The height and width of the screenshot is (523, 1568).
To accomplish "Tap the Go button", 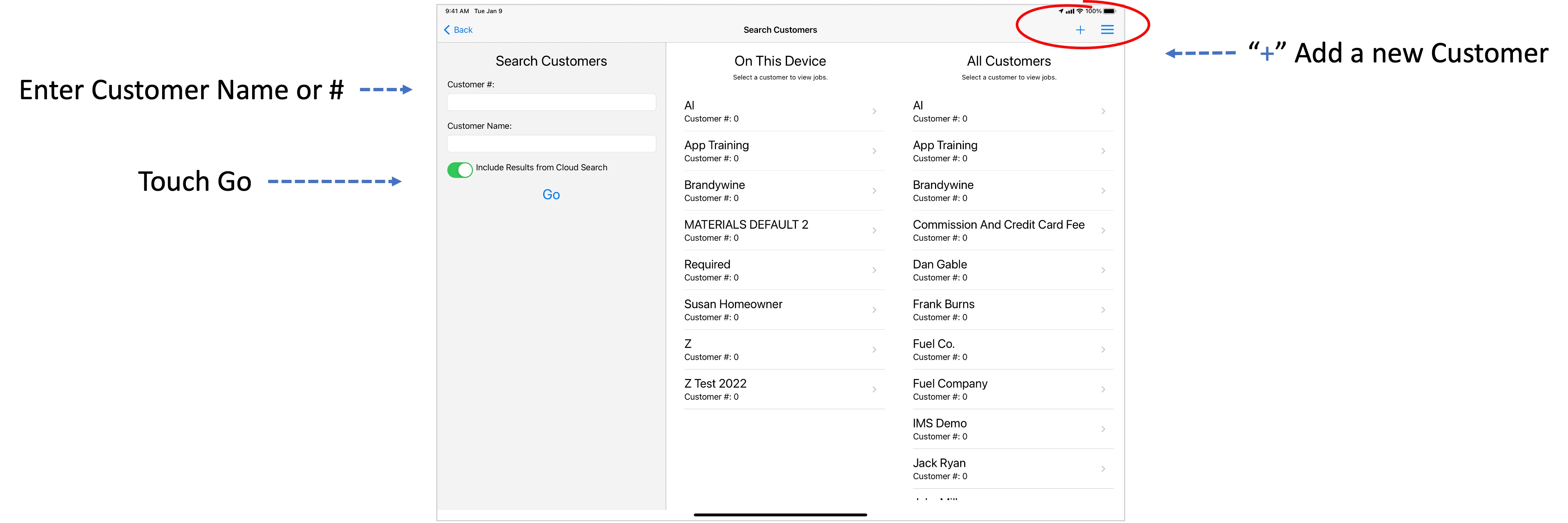I will [551, 194].
